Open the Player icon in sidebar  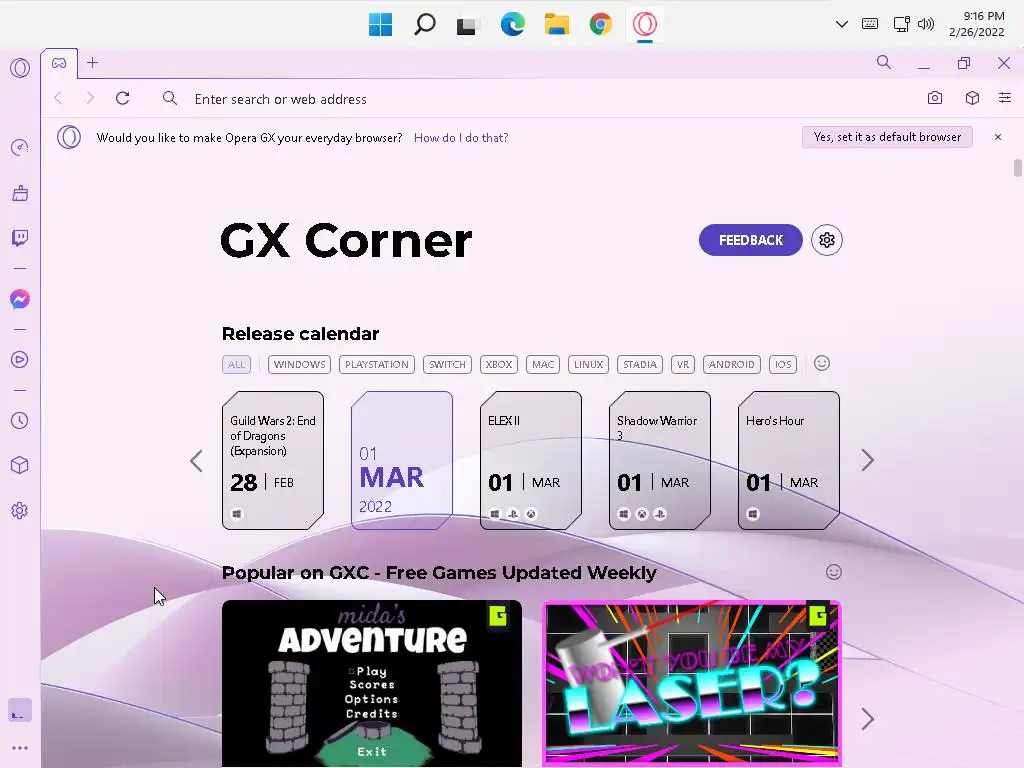(x=20, y=360)
